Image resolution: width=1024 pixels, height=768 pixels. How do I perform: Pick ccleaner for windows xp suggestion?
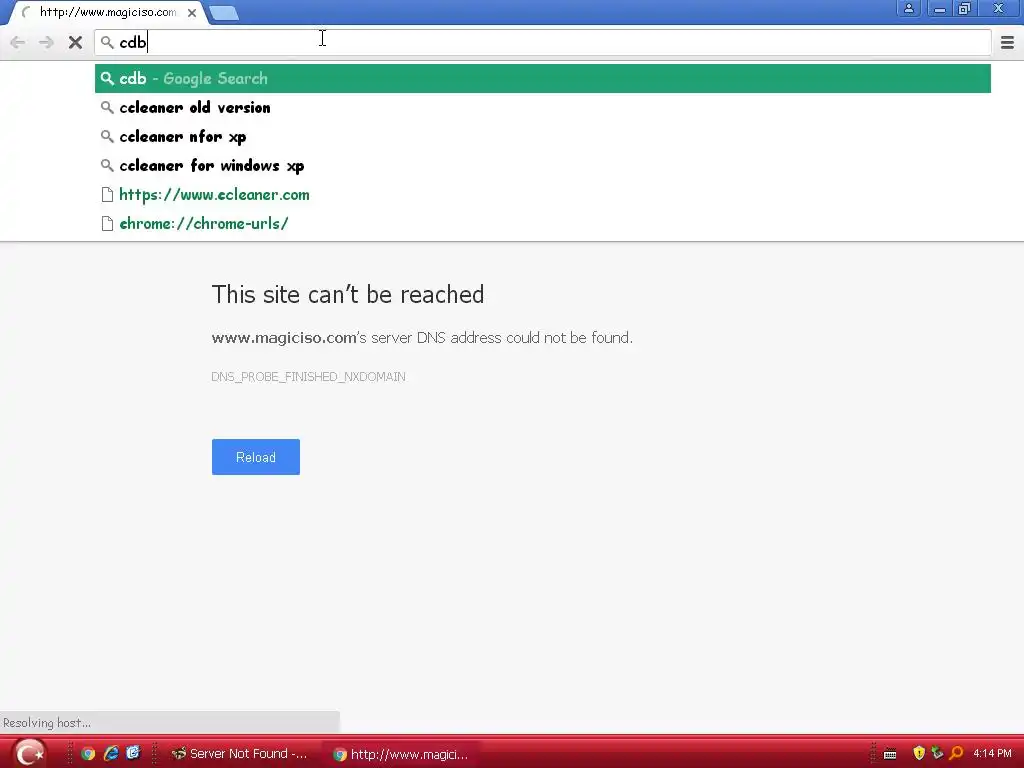[543, 166]
